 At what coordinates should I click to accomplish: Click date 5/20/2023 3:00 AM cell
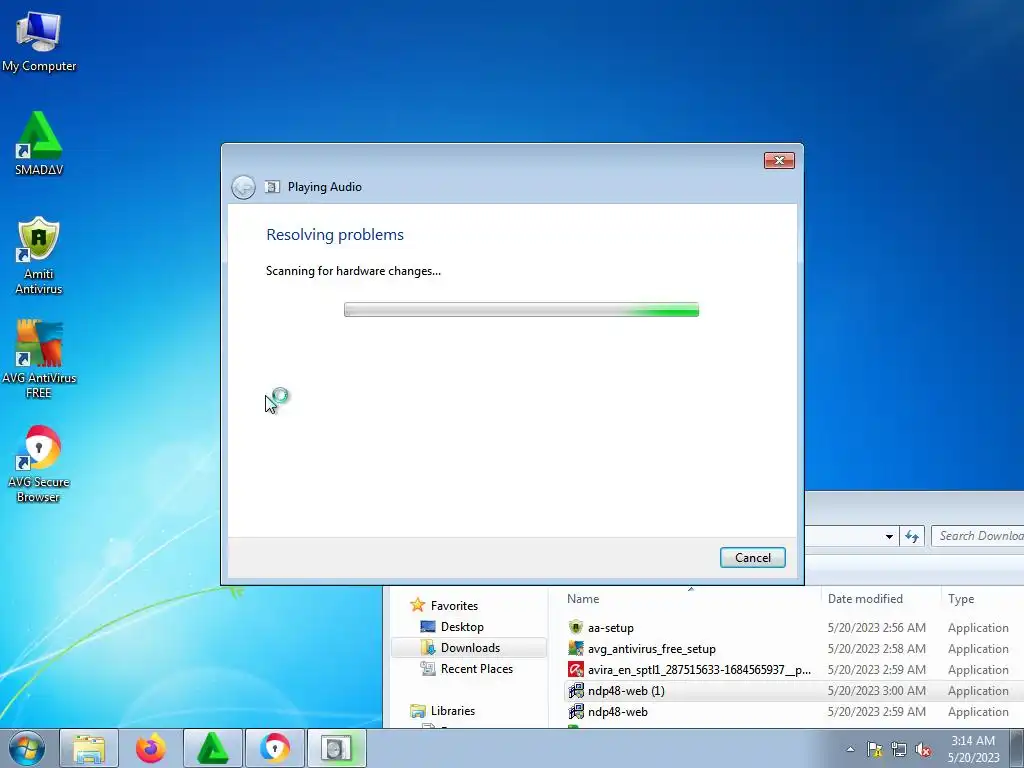(x=876, y=690)
